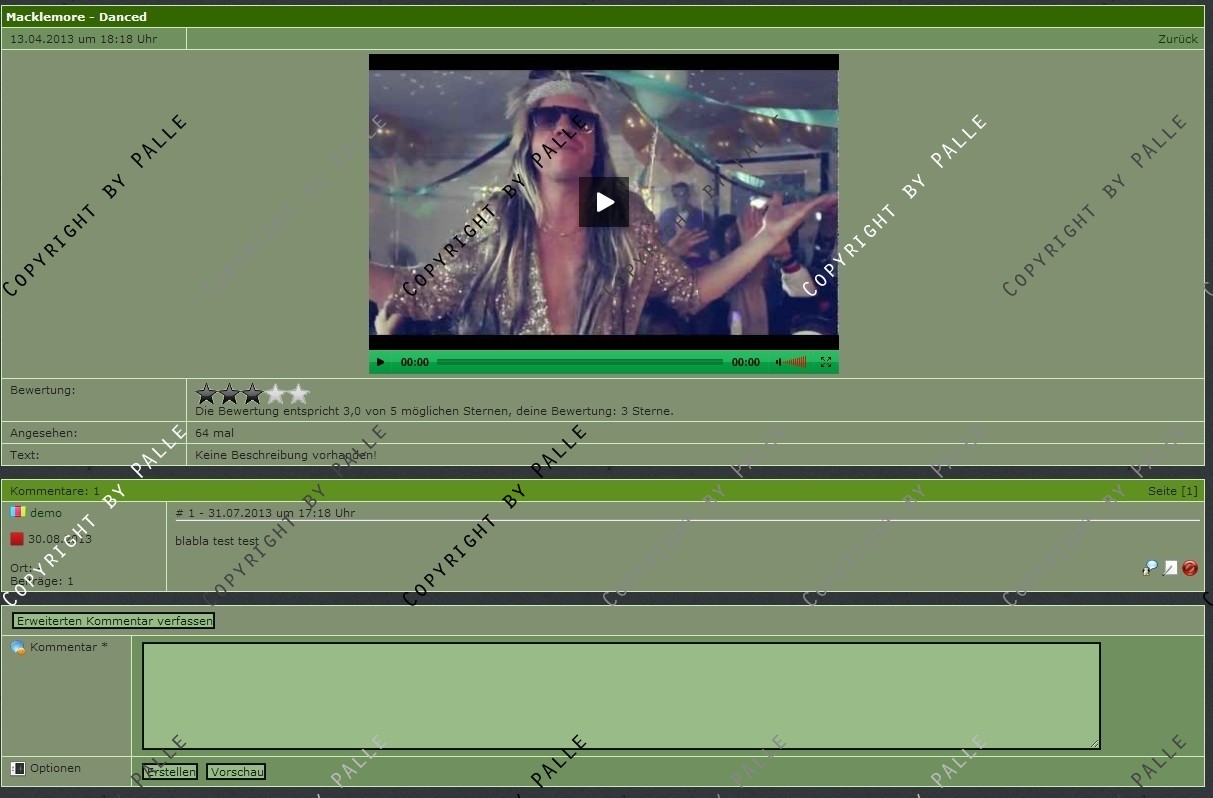The height and width of the screenshot is (798, 1213).
Task: Open the Erweiterten Kommentar verfassen form
Action: [113, 621]
